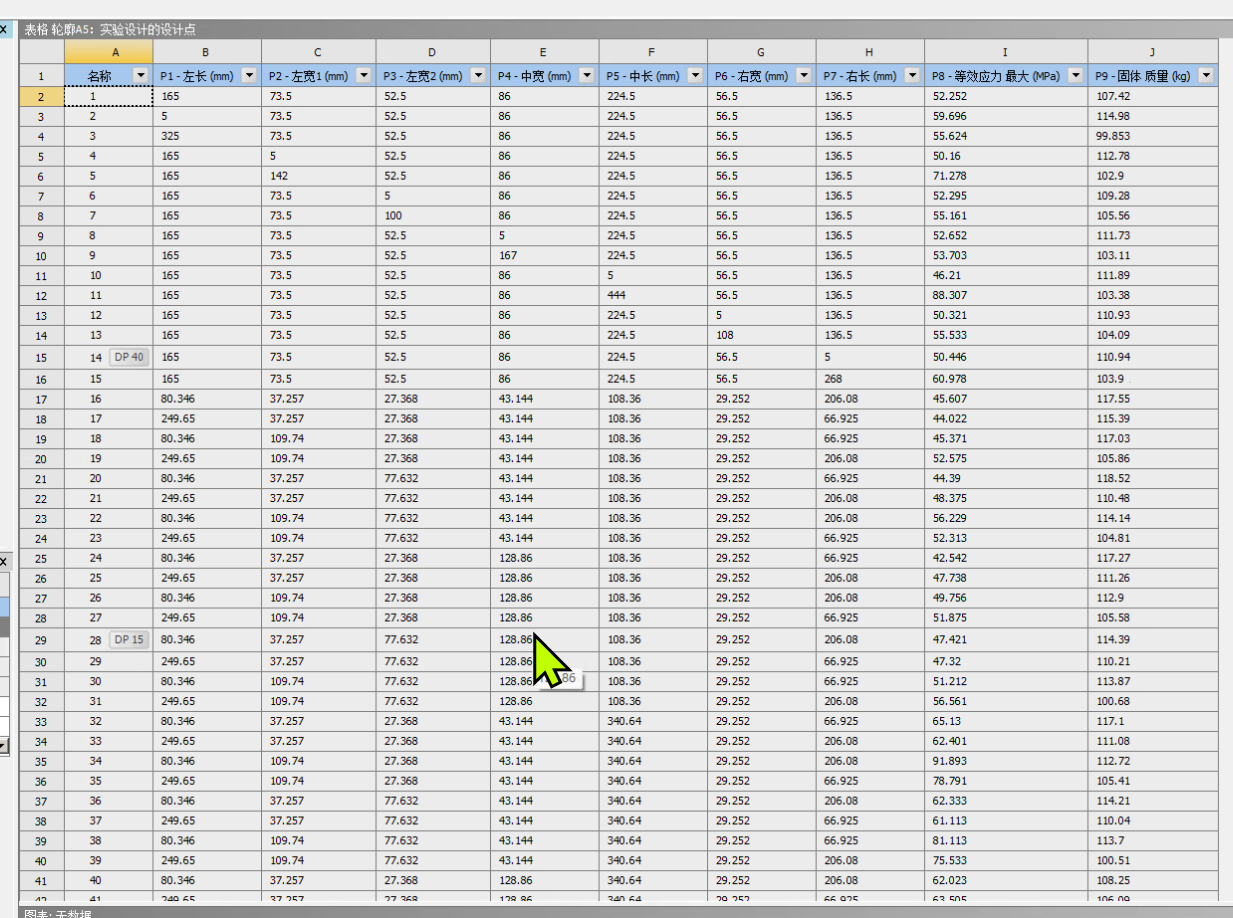
Task: Select the stress cell 59.696
Action: [x=1006, y=116]
